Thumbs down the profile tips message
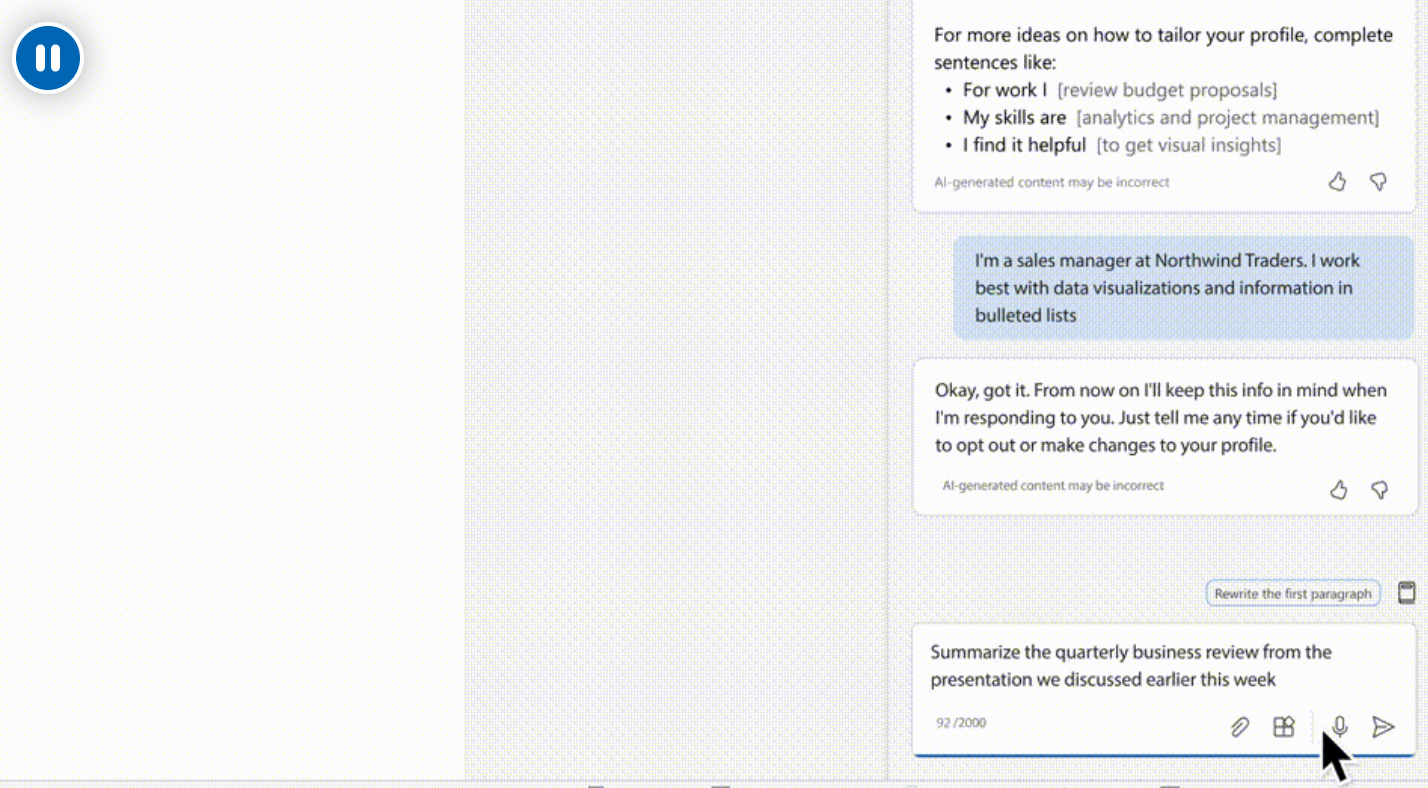The height and width of the screenshot is (788, 1428). [x=1378, y=182]
